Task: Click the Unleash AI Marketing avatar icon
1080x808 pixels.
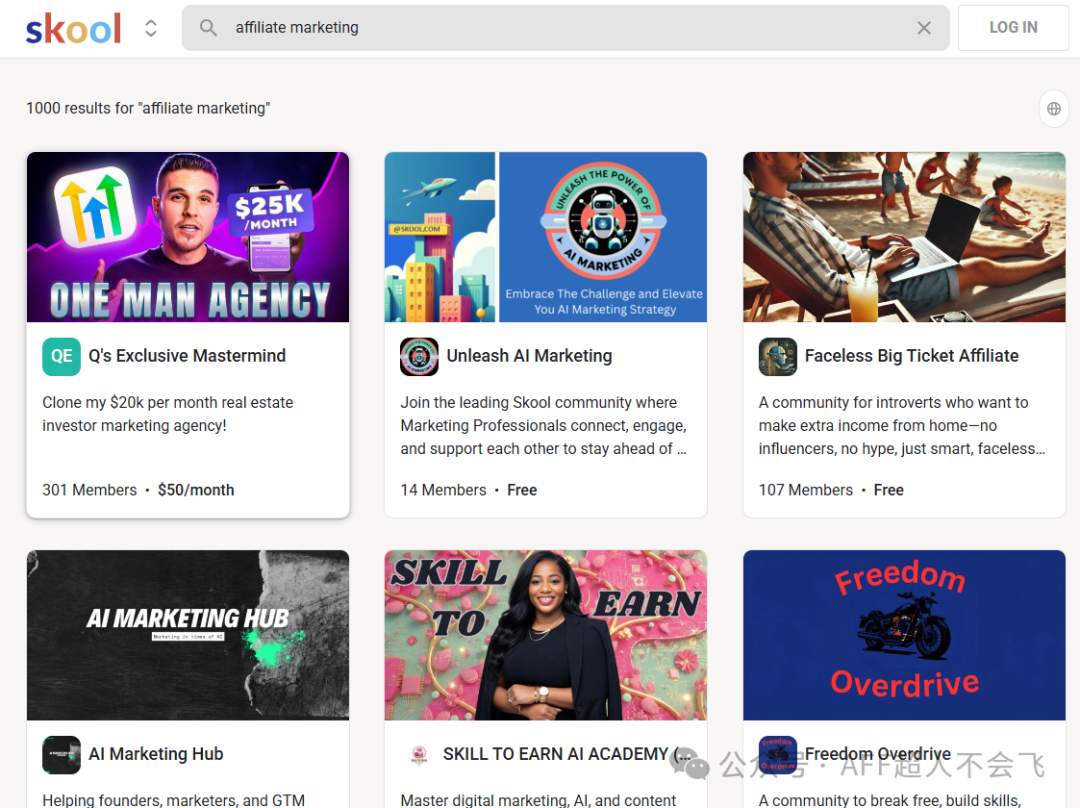Action: pos(419,356)
